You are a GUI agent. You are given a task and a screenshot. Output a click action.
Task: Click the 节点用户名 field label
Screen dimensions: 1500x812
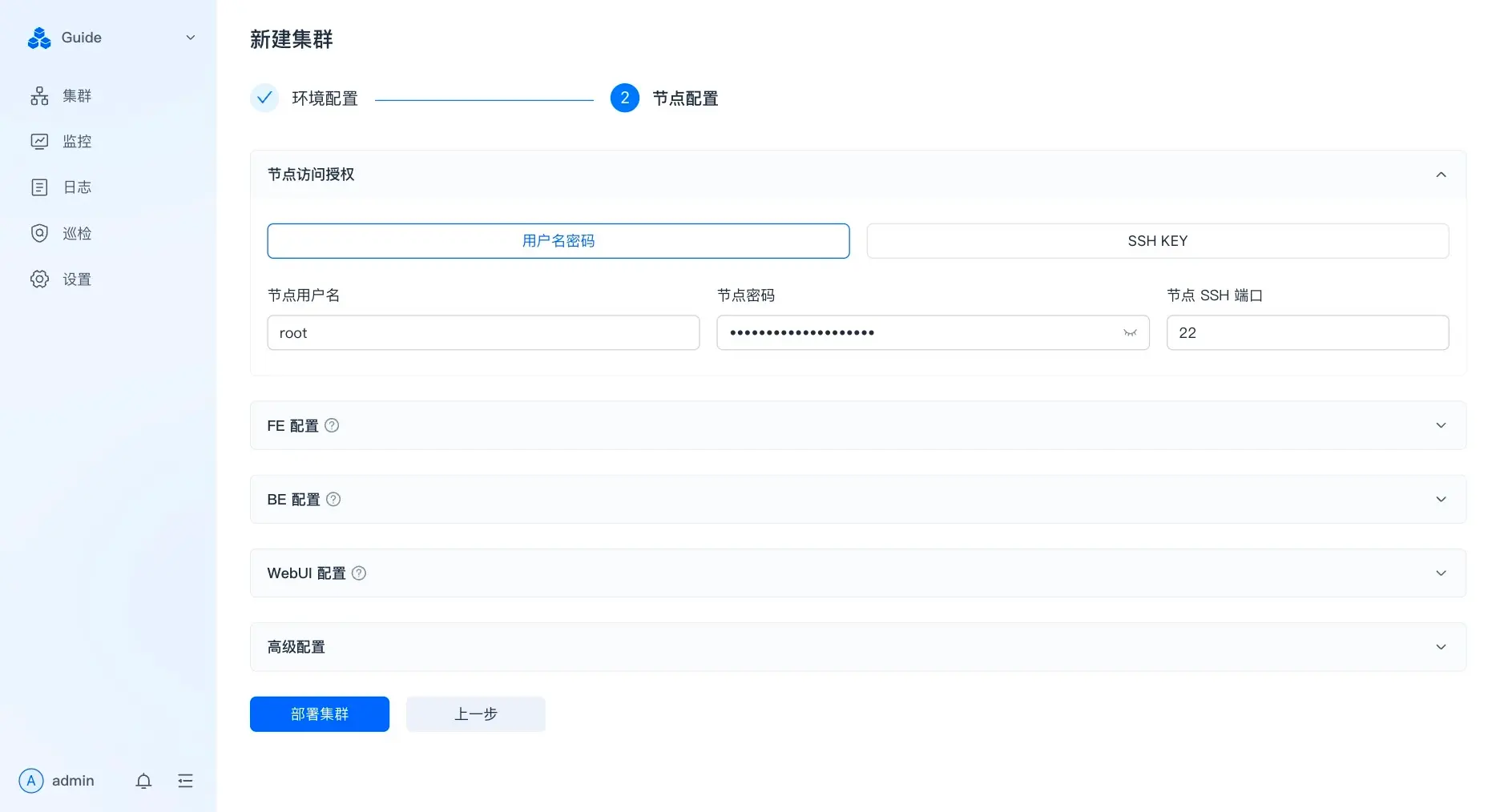tap(304, 295)
